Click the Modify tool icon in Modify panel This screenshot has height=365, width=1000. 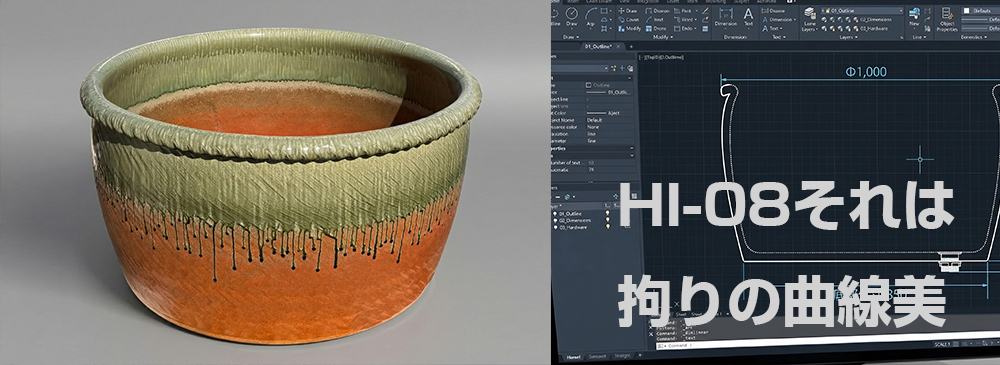click(621, 29)
